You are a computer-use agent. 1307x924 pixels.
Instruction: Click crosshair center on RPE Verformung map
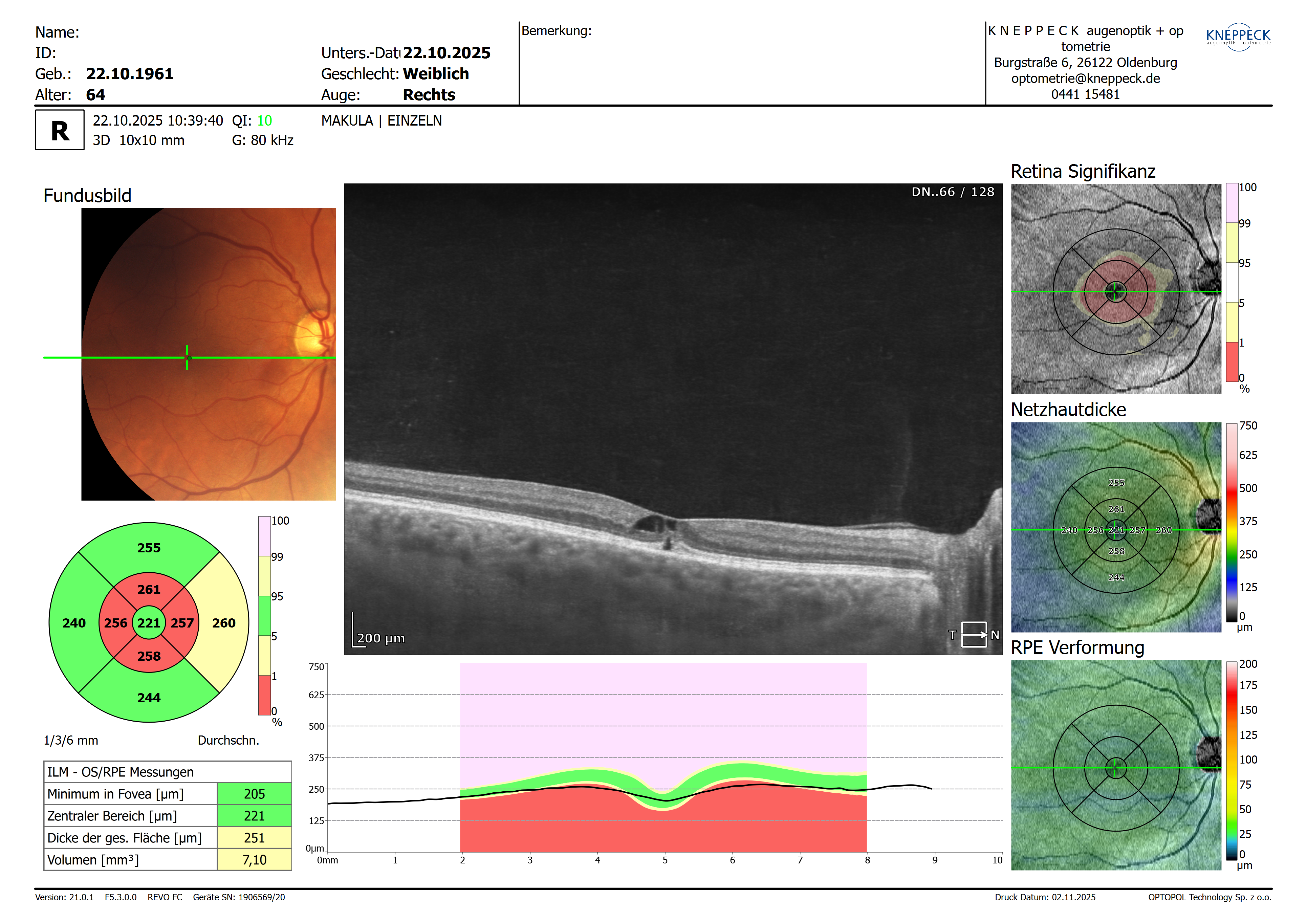click(1115, 767)
